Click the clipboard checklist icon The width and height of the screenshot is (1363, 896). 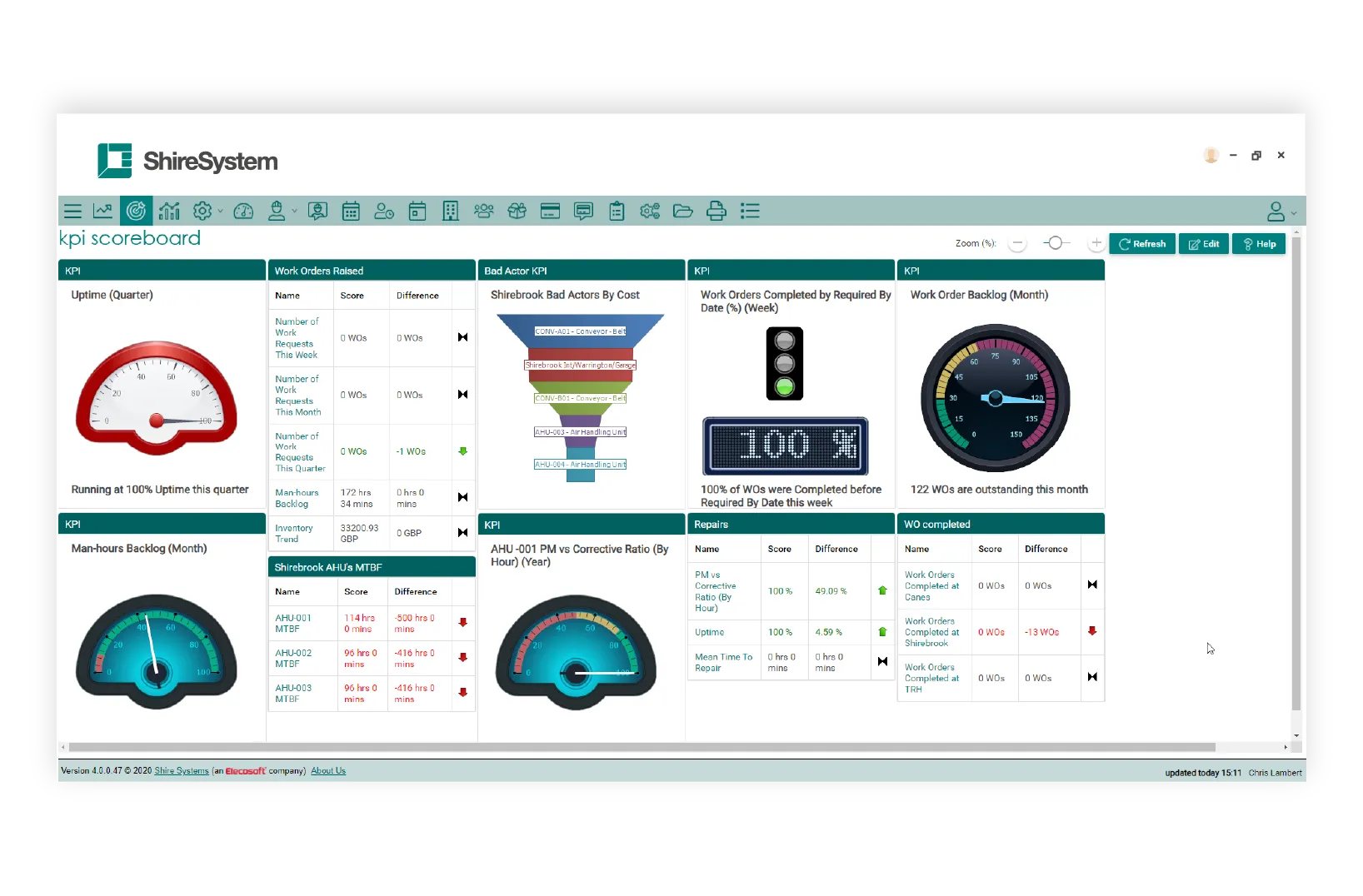point(617,212)
